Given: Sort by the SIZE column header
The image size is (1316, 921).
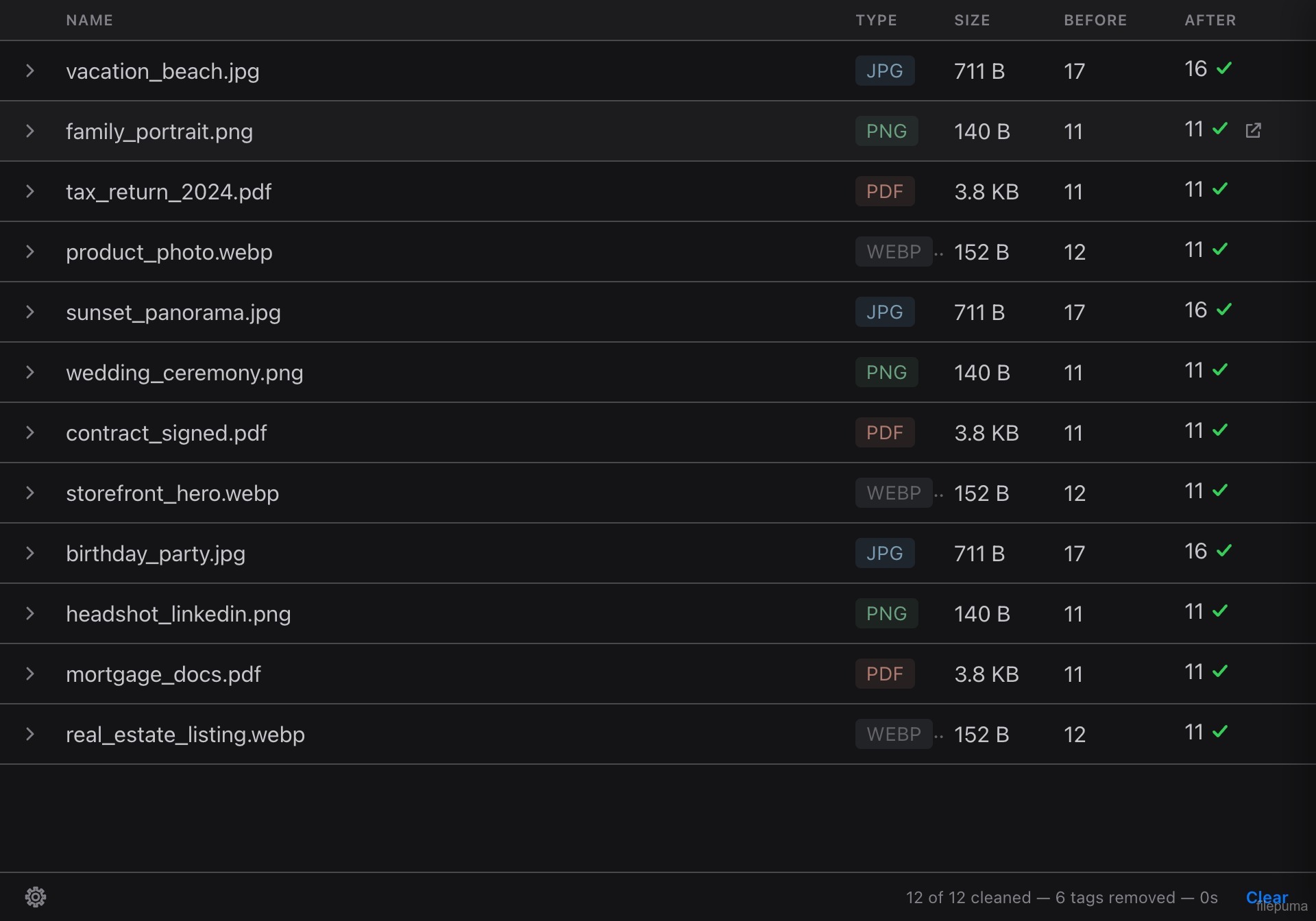Looking at the screenshot, I should point(972,20).
